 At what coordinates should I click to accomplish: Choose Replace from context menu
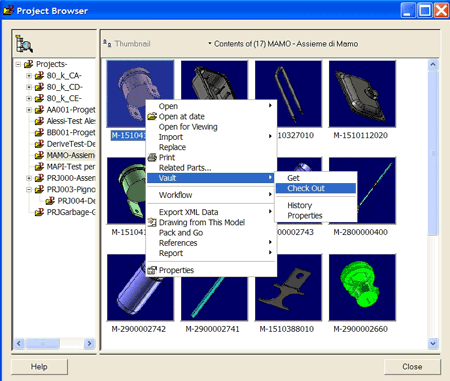[211, 147]
